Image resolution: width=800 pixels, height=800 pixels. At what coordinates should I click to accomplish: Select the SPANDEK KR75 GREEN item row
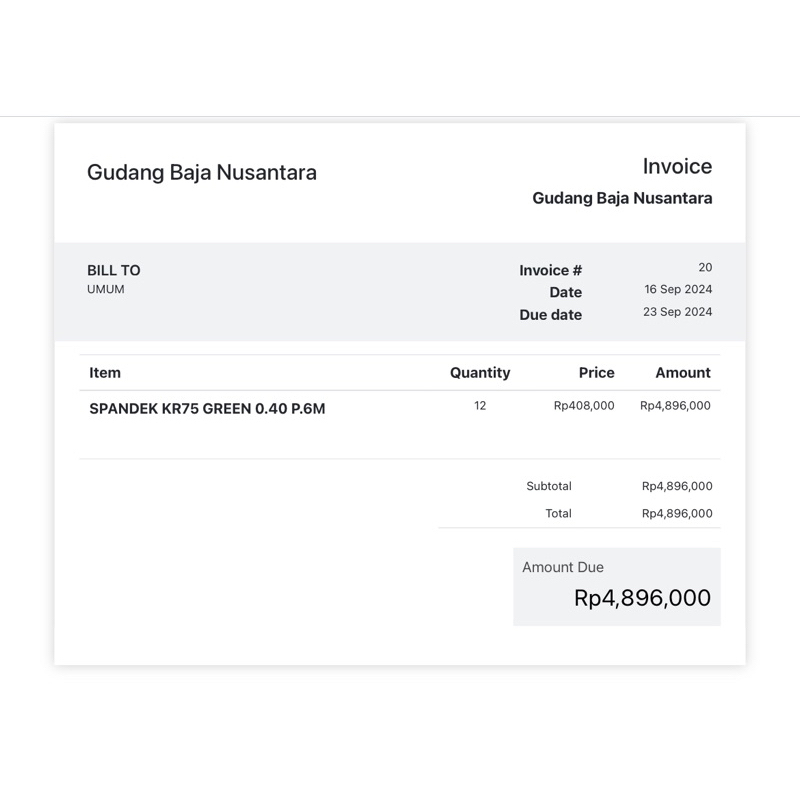(x=207, y=408)
